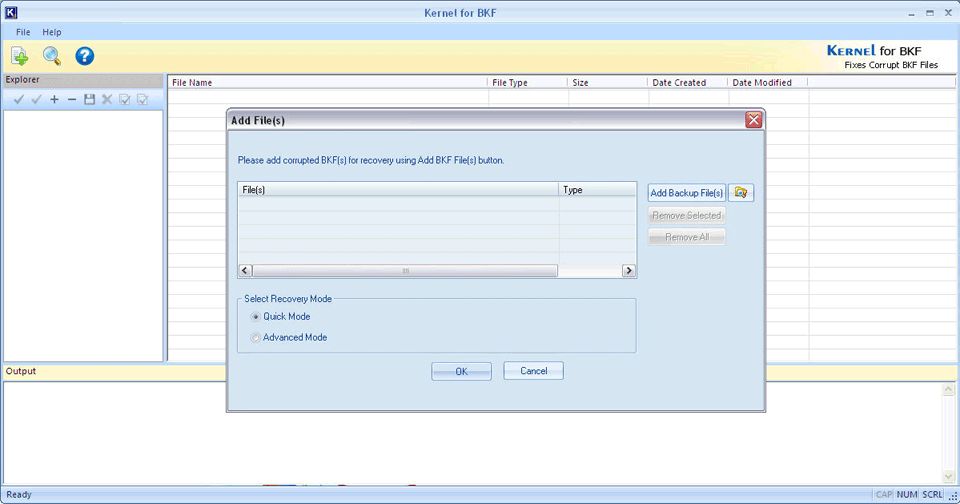Open the File menu
The image size is (960, 504).
coord(23,32)
